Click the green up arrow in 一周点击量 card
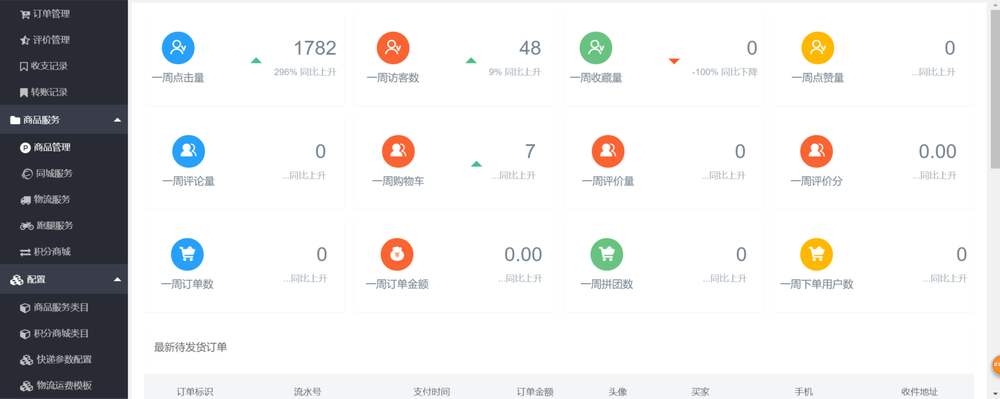This screenshot has width=1000, height=399. [x=256, y=61]
